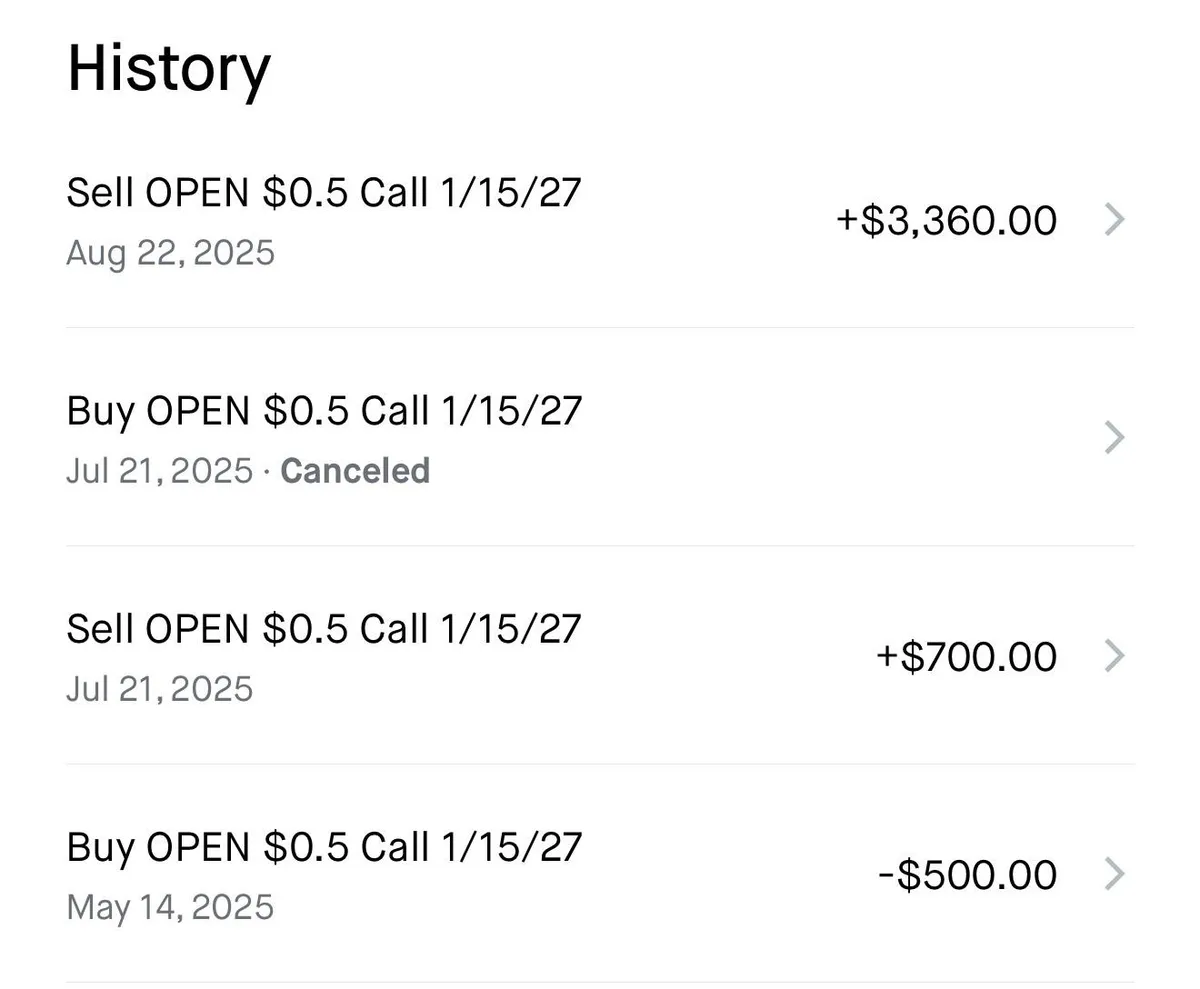Click the Canceled status label
The width and height of the screenshot is (1200, 989).
[x=356, y=470]
